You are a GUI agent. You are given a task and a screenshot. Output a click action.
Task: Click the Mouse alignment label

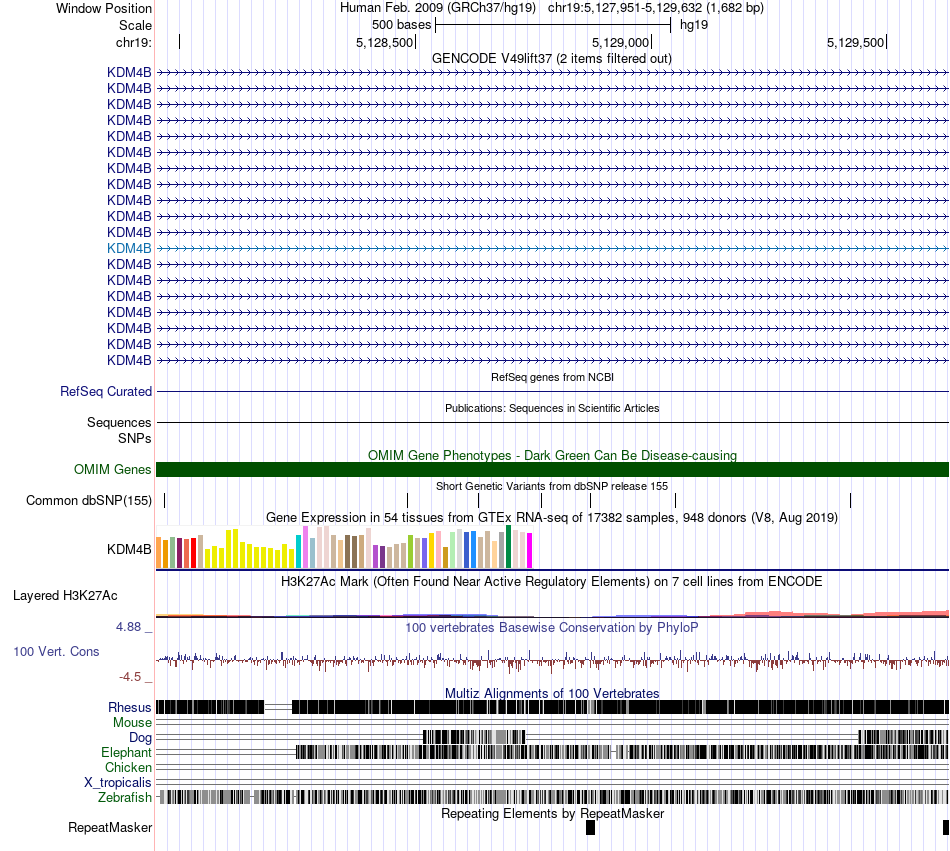132,723
